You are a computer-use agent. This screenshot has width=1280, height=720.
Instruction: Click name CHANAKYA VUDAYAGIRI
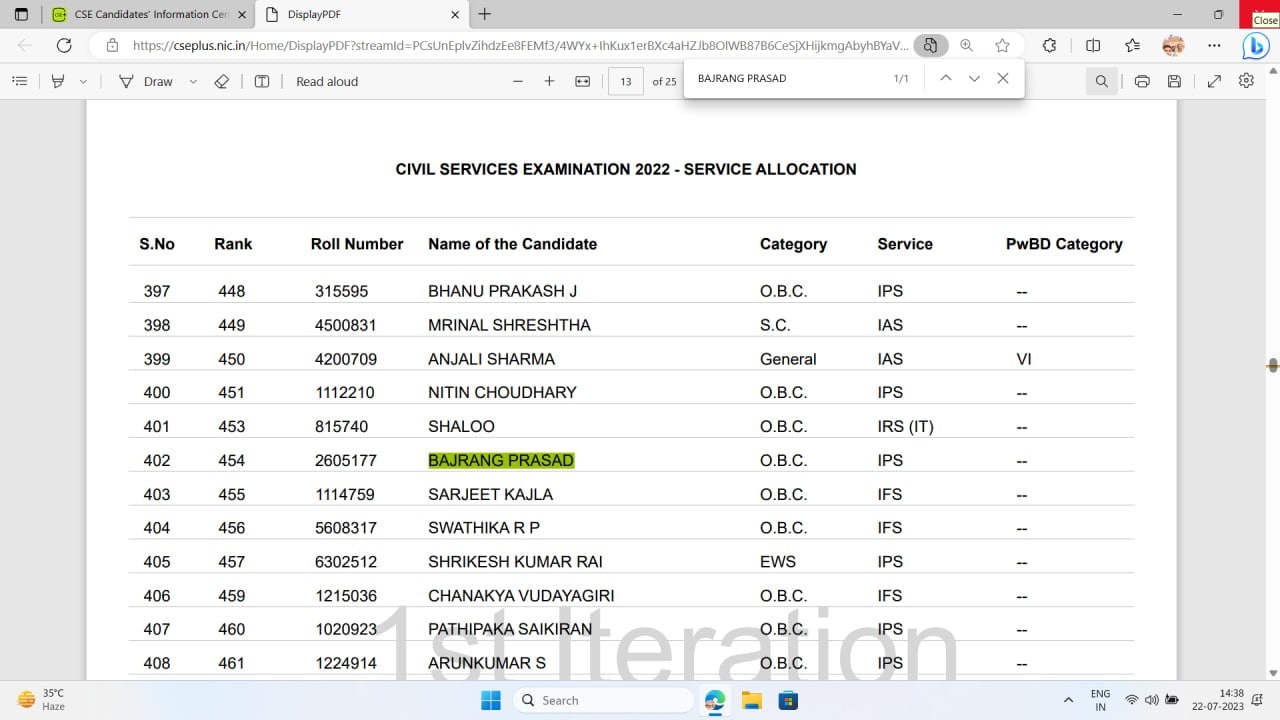pos(521,596)
